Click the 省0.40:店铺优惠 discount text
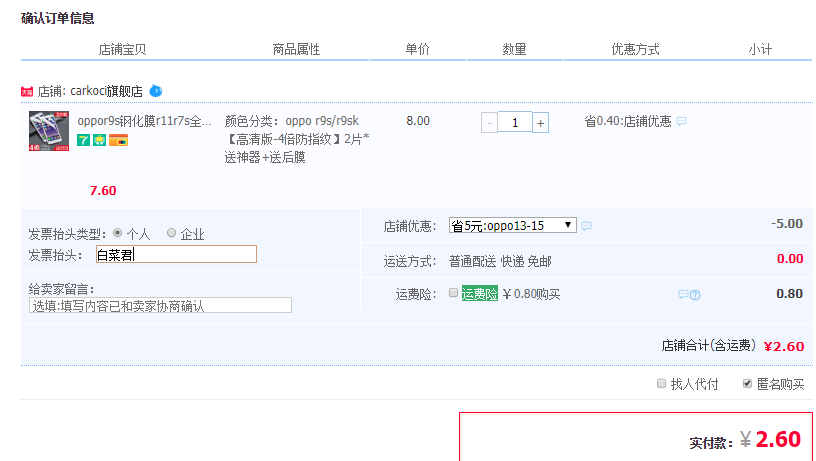Viewport: 816px width, 461px height. click(628, 121)
